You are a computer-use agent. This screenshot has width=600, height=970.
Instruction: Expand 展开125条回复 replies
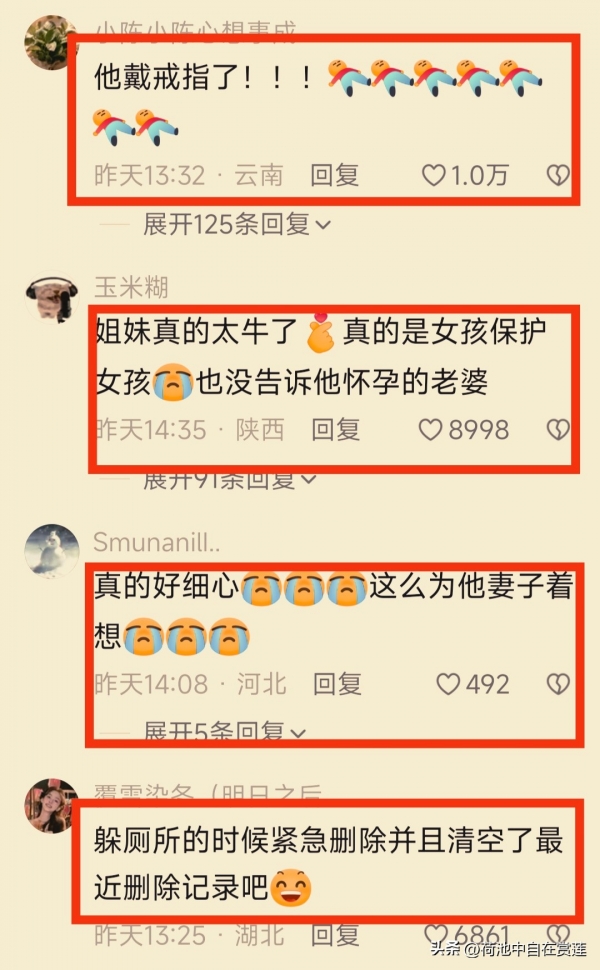[237, 224]
